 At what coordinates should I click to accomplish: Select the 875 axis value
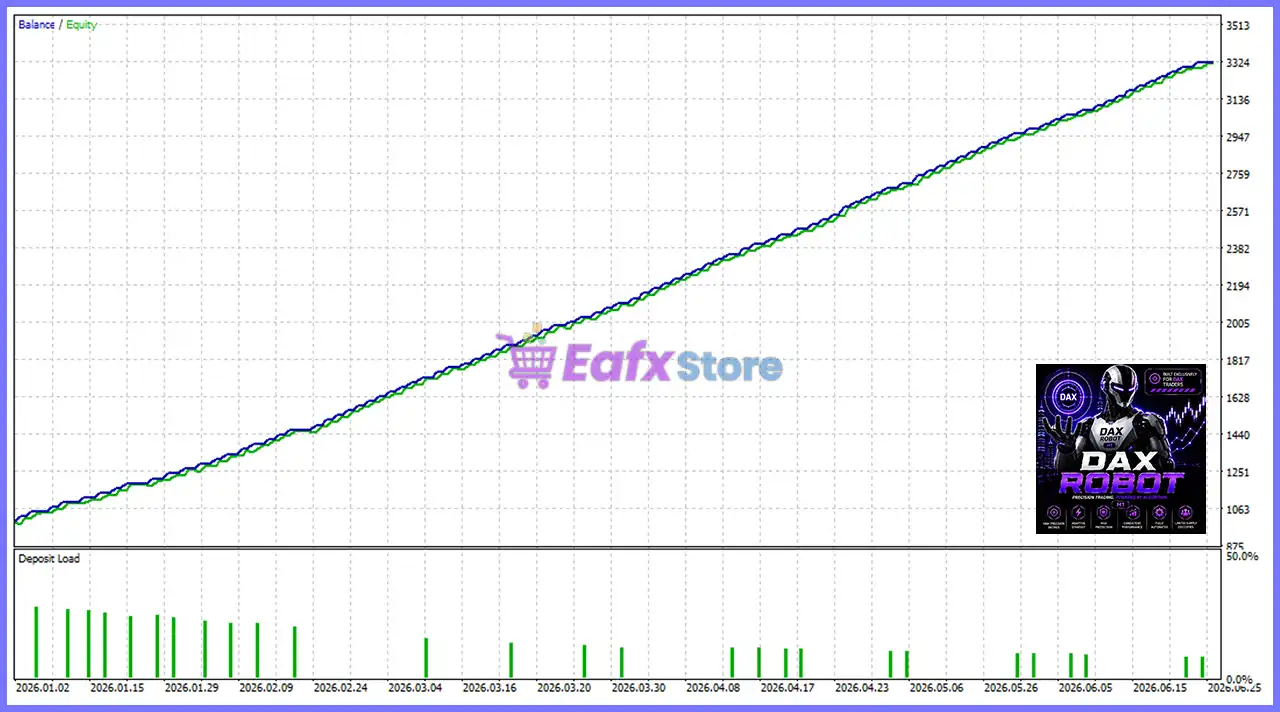1236,547
